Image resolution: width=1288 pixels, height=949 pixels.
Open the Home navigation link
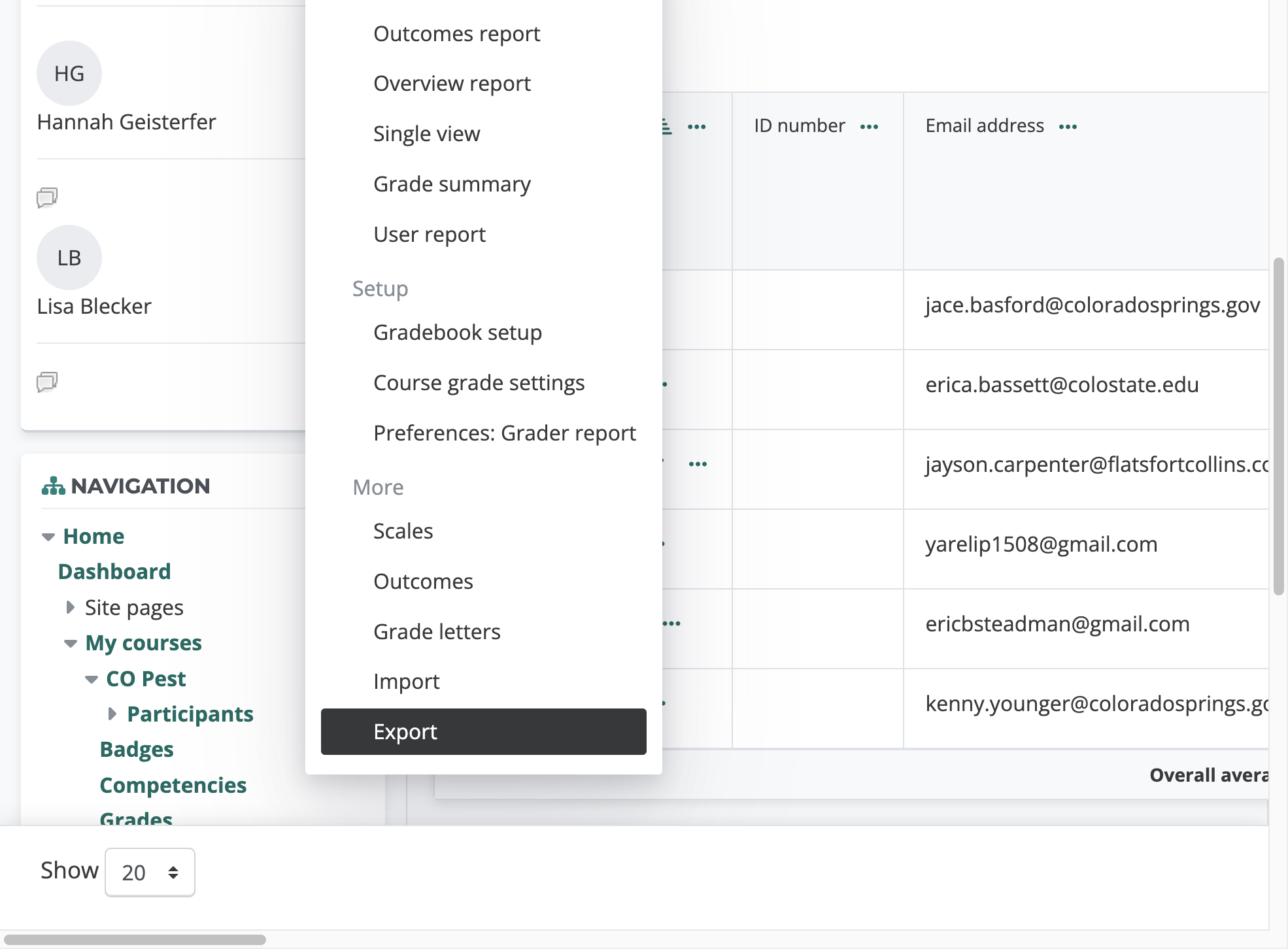[93, 537]
